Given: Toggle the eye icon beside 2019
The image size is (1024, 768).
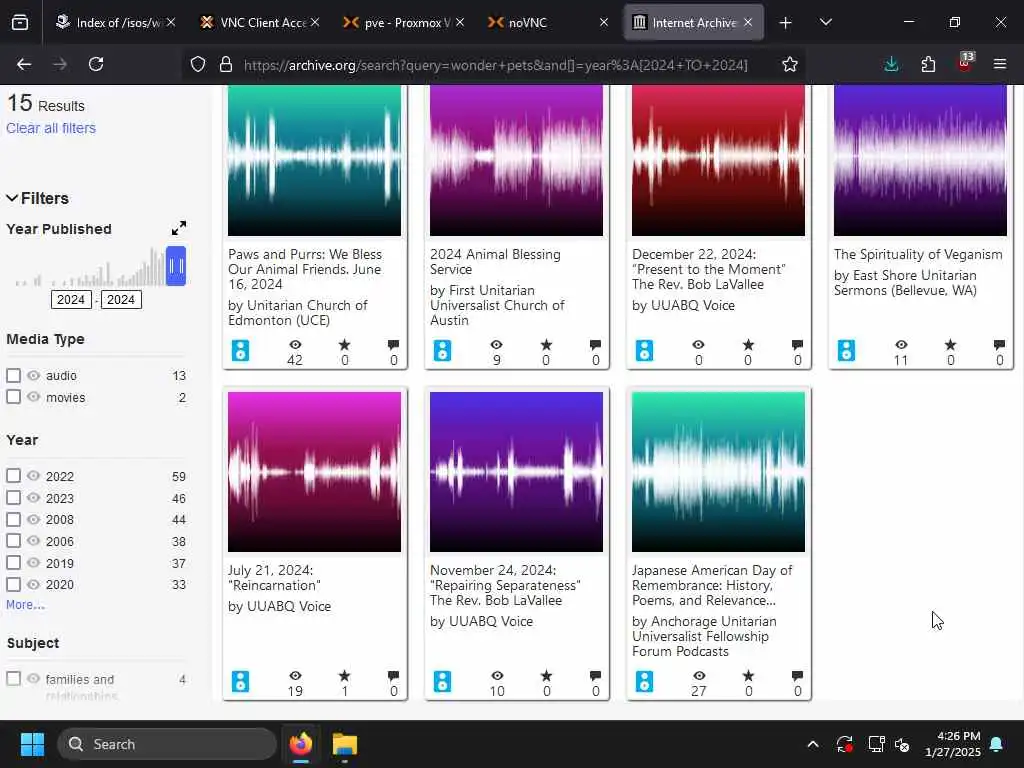Looking at the screenshot, I should click(x=33, y=562).
